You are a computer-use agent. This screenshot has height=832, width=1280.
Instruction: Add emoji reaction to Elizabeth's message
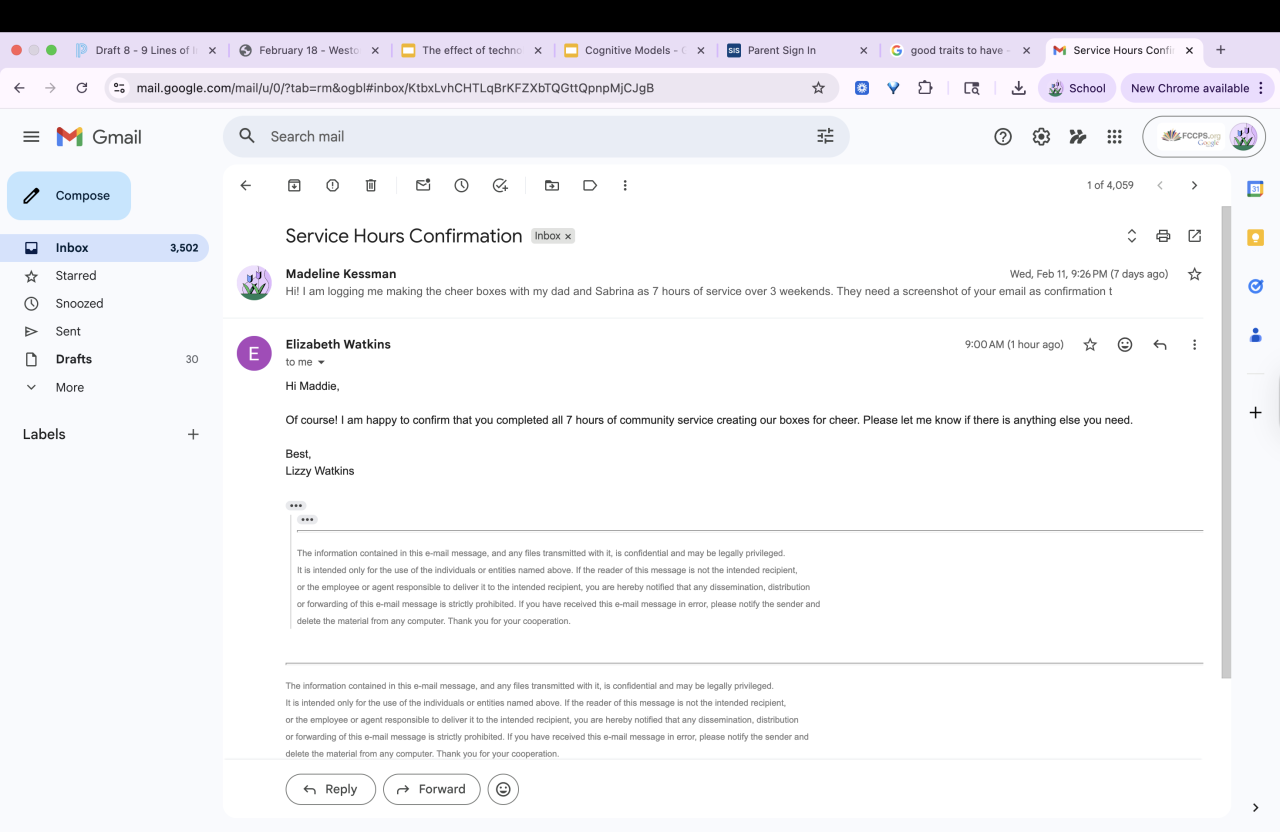point(1125,345)
